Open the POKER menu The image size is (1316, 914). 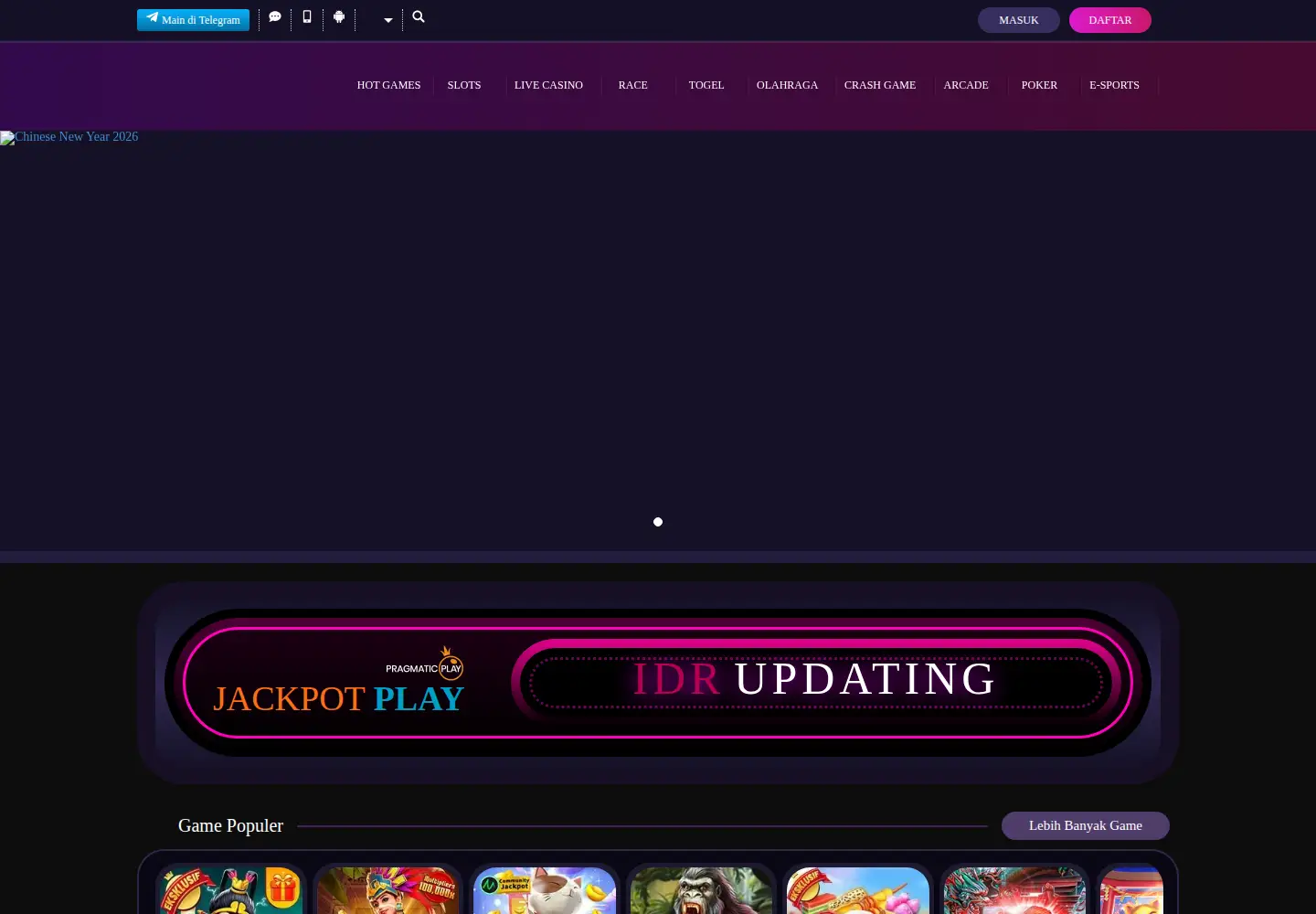coord(1039,85)
